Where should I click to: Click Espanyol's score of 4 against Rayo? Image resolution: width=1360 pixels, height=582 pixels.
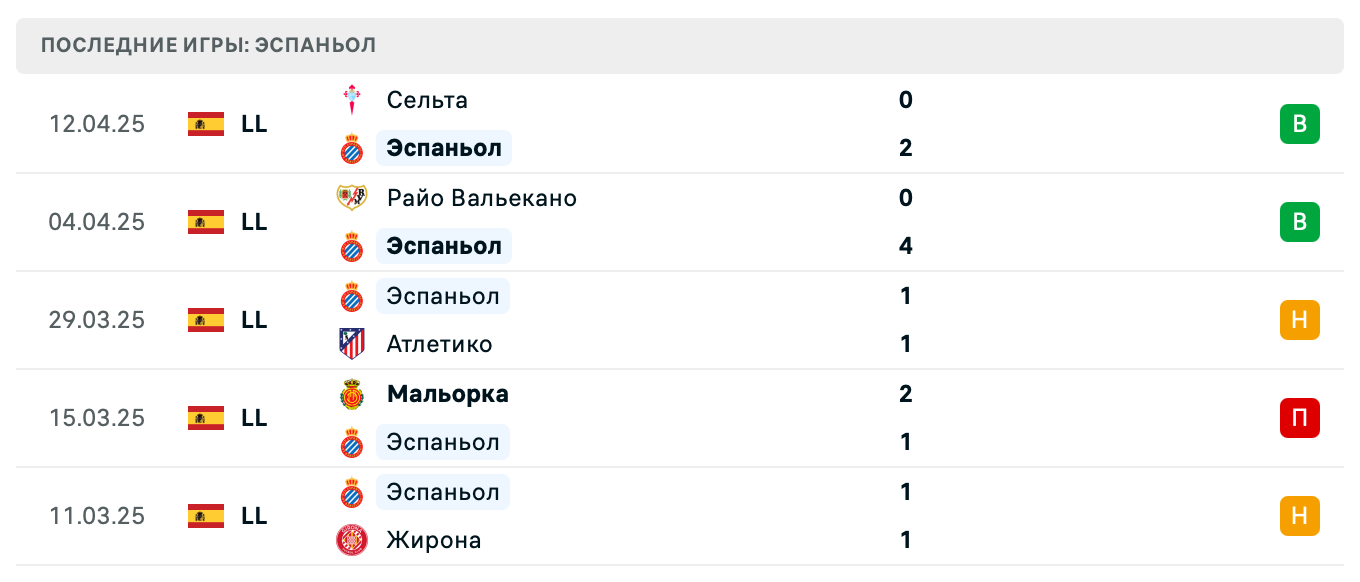click(x=906, y=246)
